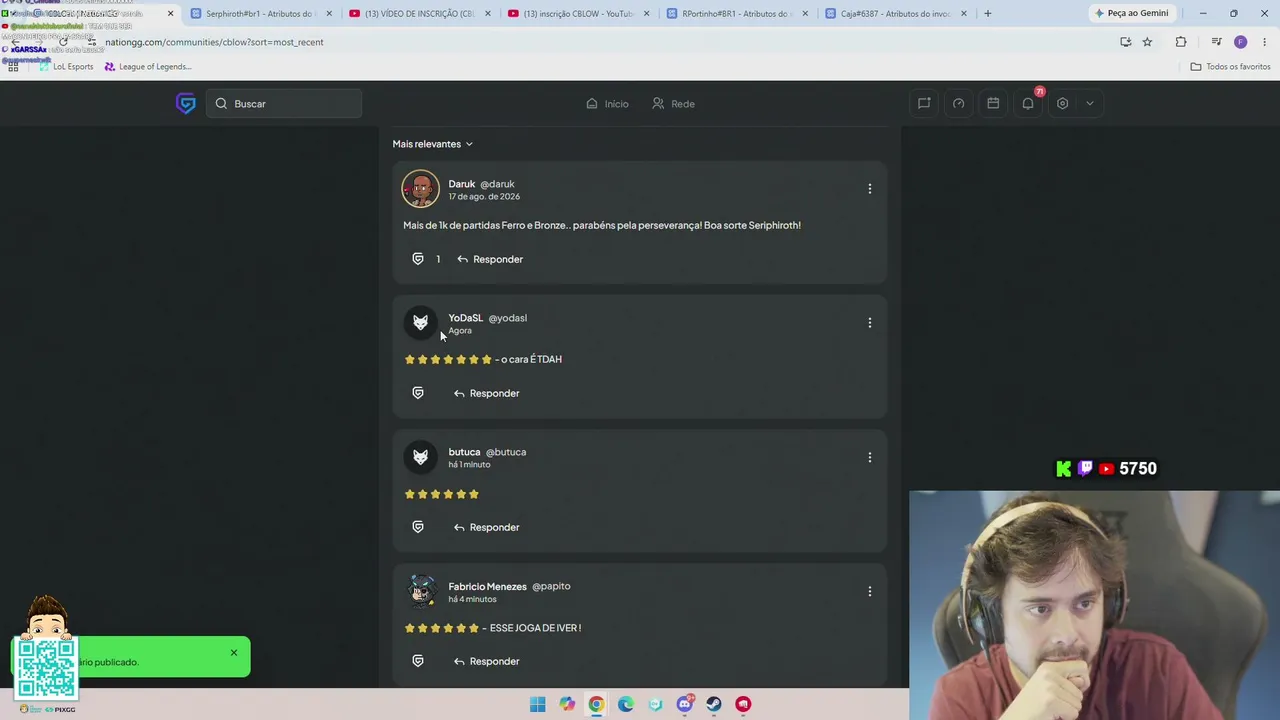Go to Rede in the navigation

pyautogui.click(x=673, y=104)
